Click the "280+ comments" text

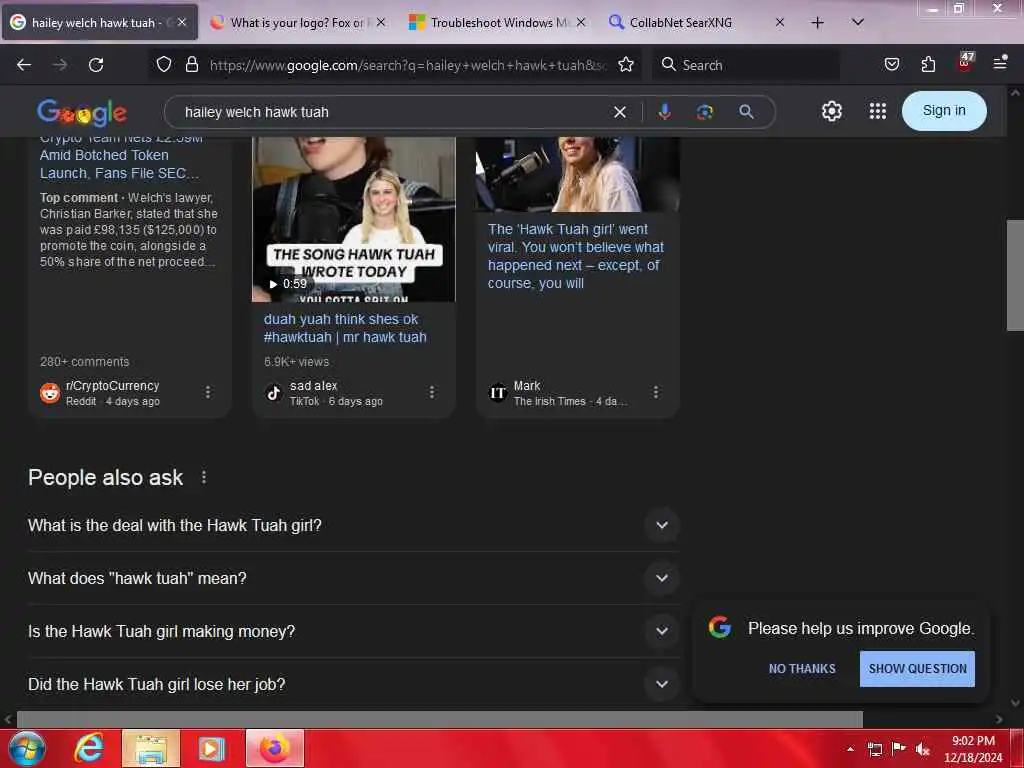click(84, 362)
